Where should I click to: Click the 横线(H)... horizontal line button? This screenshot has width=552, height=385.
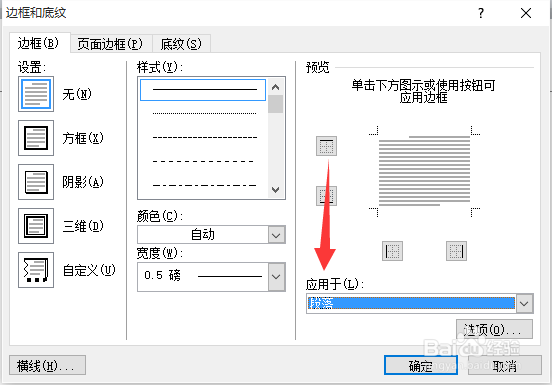pos(47,366)
